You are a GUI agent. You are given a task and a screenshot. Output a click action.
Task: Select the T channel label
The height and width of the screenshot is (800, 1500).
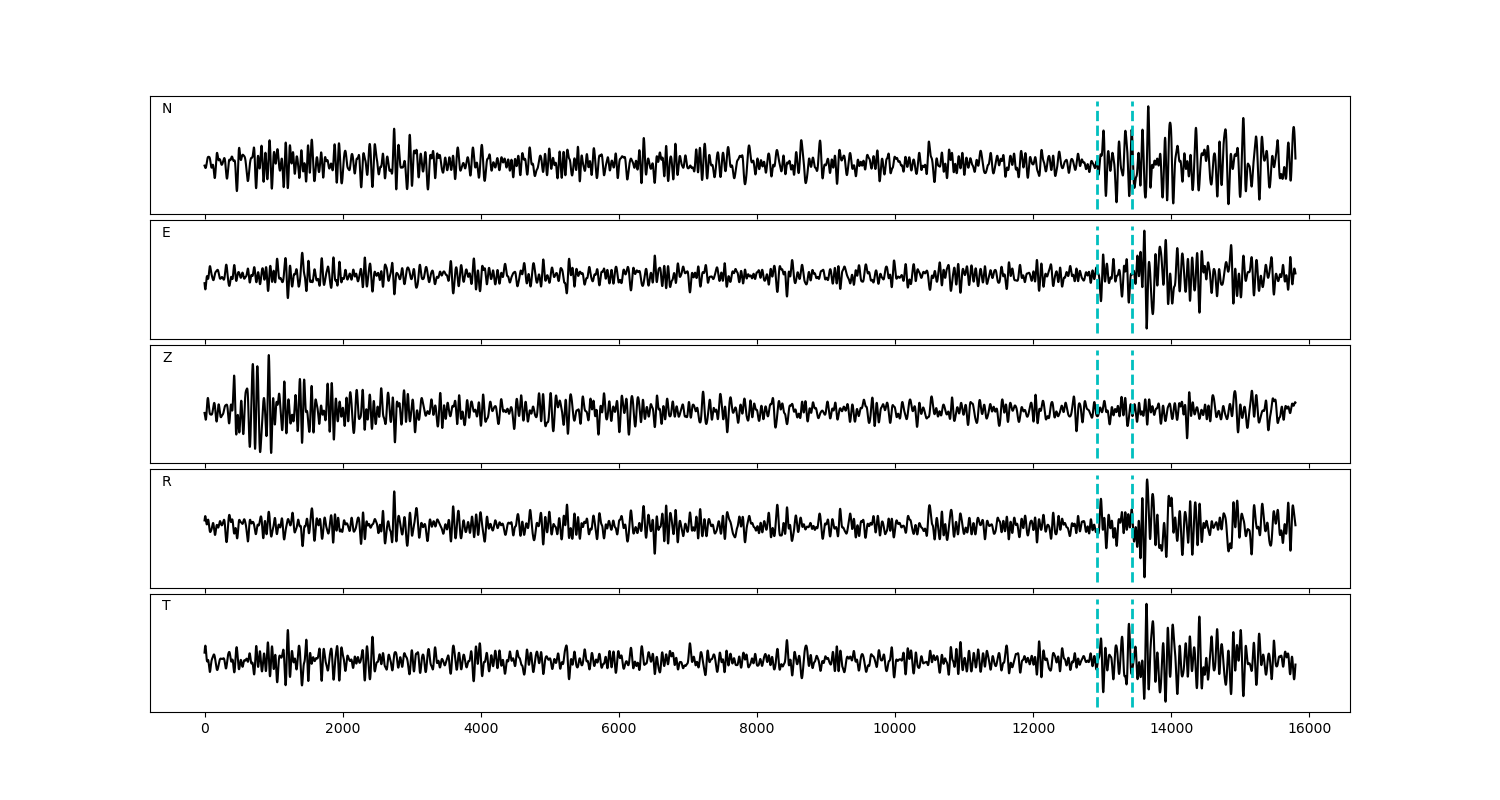pyautogui.click(x=166, y=606)
